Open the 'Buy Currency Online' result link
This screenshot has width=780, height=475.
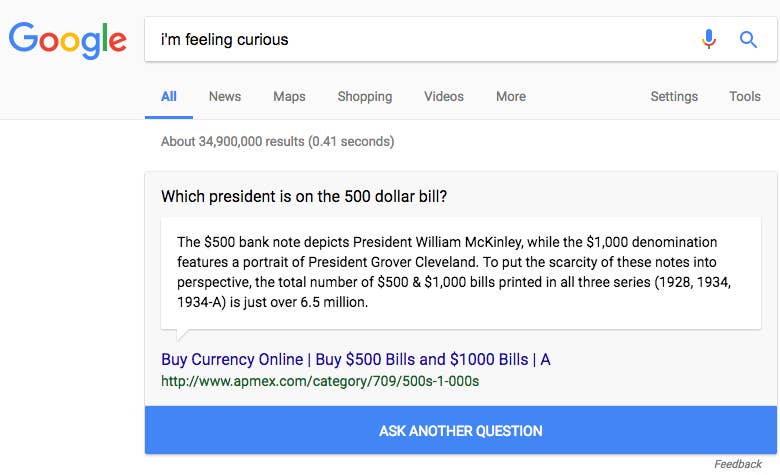point(356,360)
